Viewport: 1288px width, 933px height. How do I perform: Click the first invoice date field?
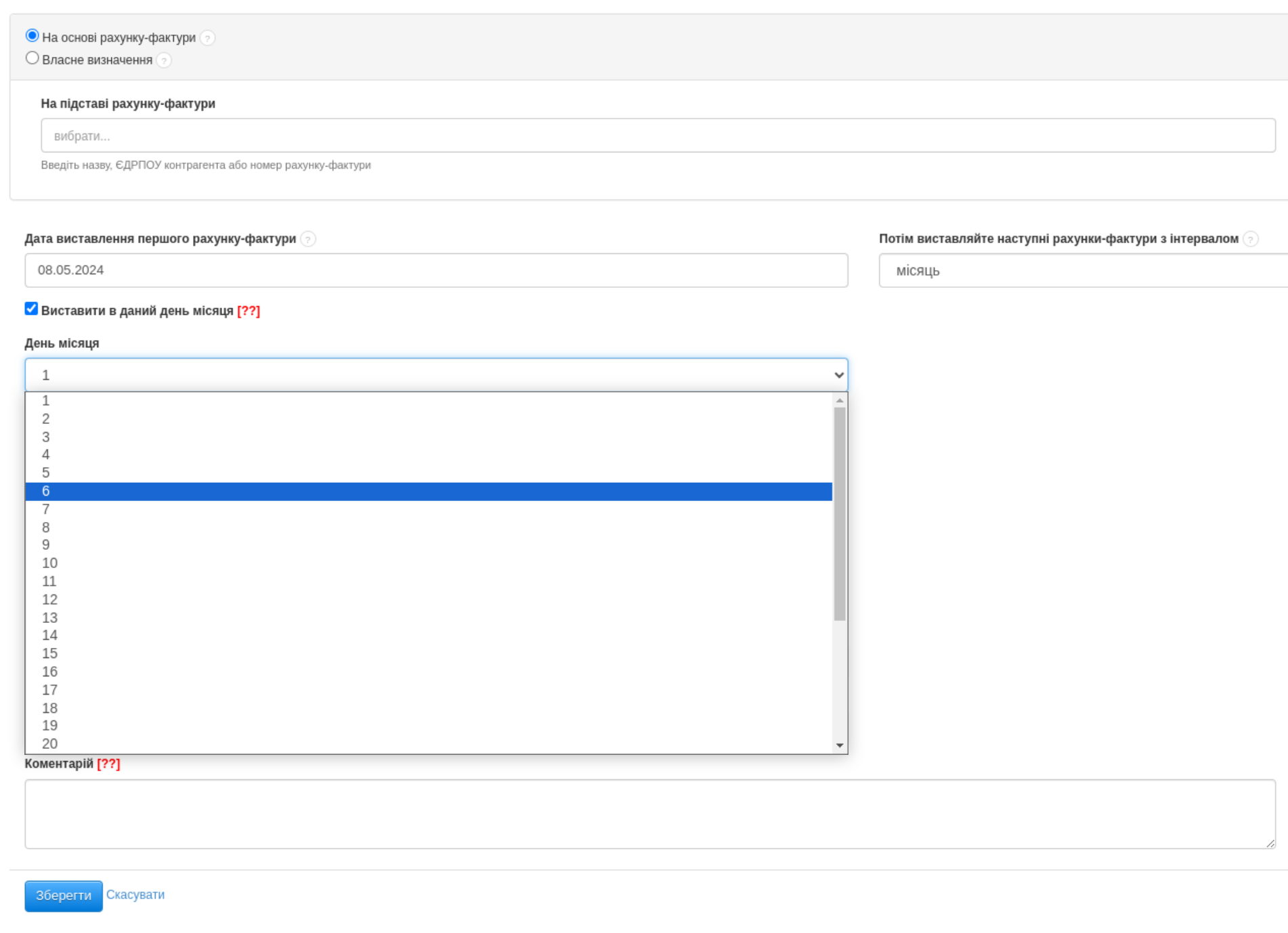pos(435,271)
